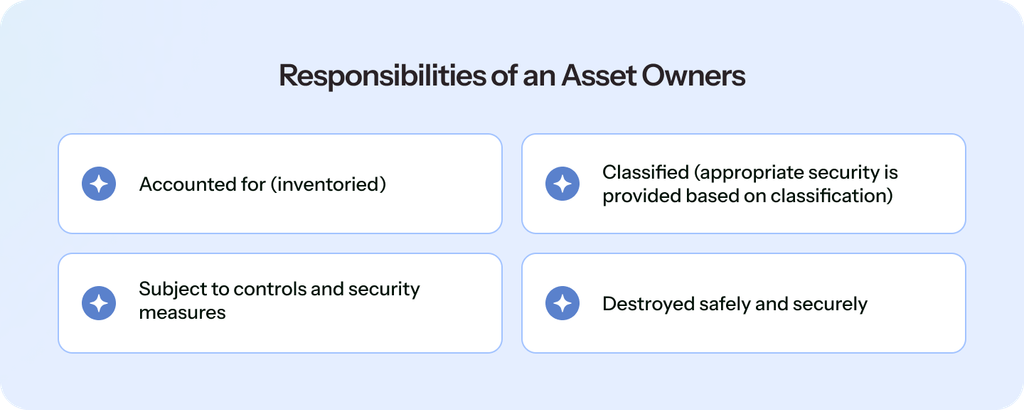Click empty space in the Accounted for card
This screenshot has height=410, width=1024.
tap(444, 184)
